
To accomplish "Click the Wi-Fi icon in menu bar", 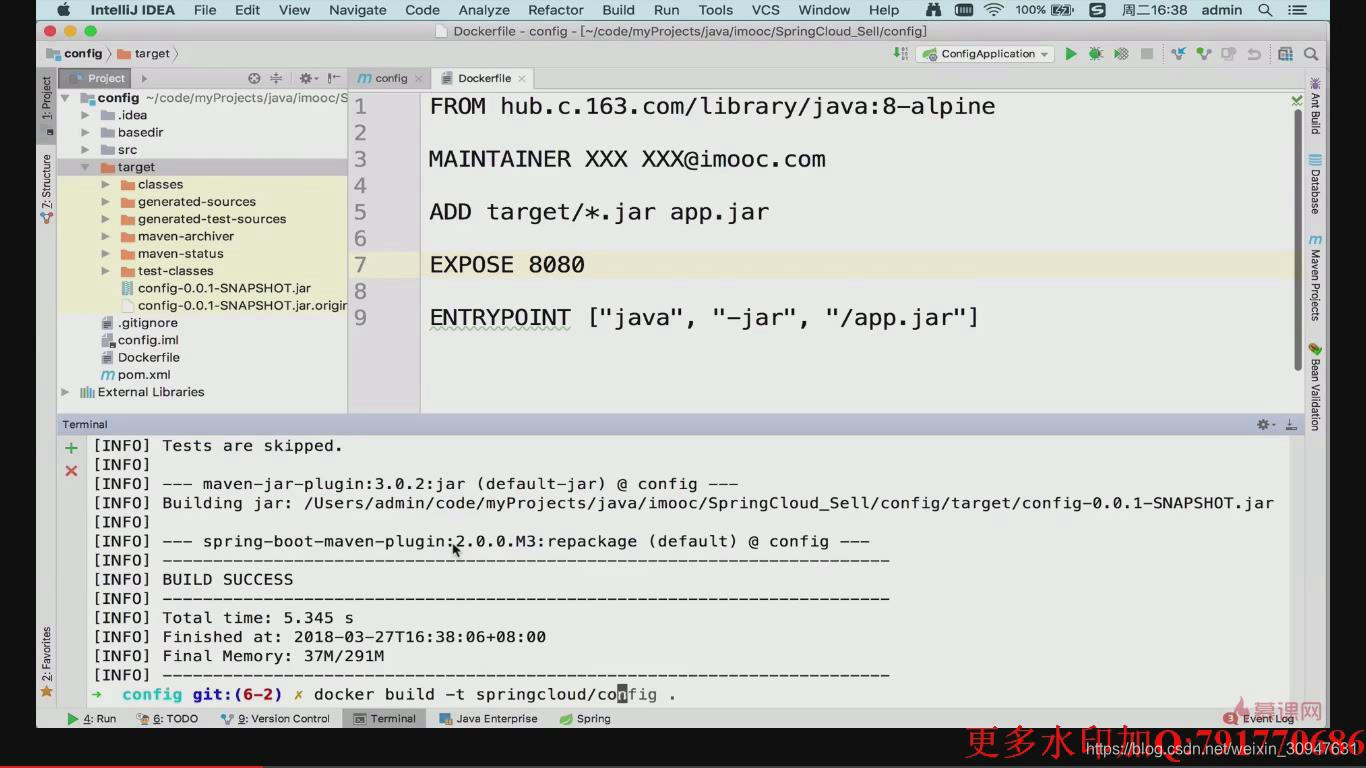I will point(993,10).
